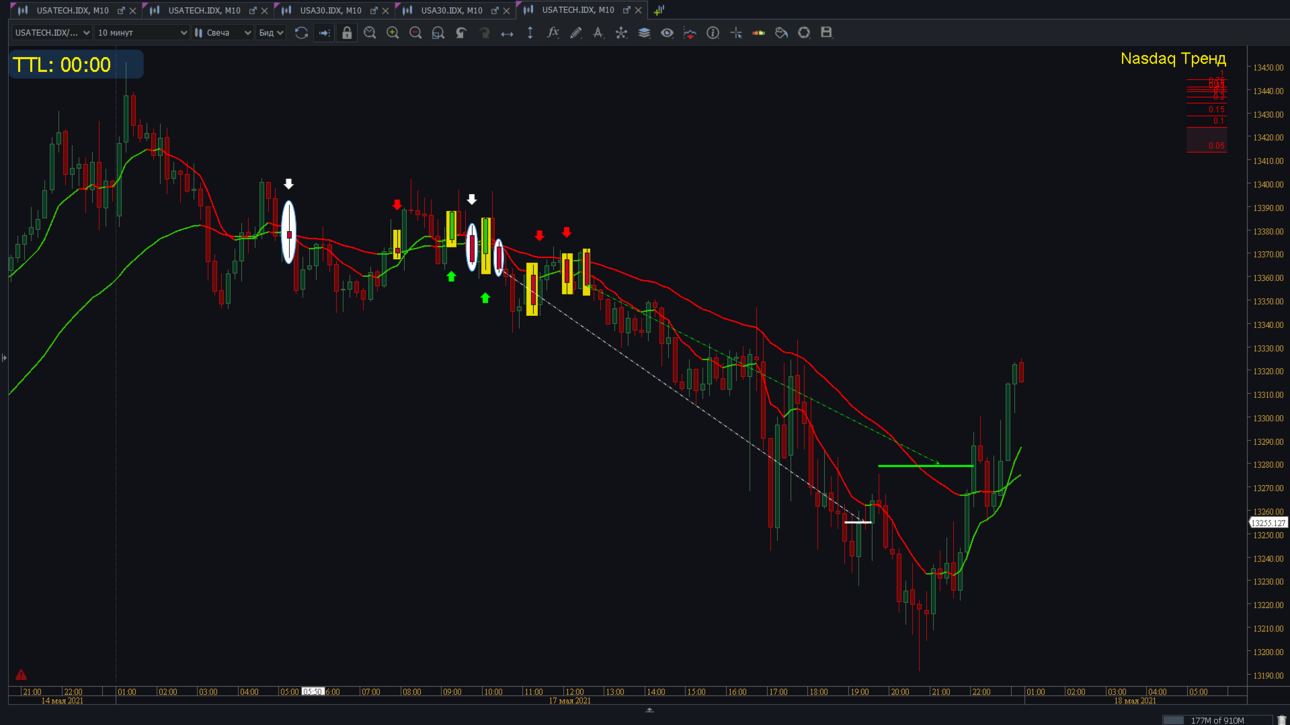Click the vertical double-arrow scale icon

pyautogui.click(x=530, y=33)
